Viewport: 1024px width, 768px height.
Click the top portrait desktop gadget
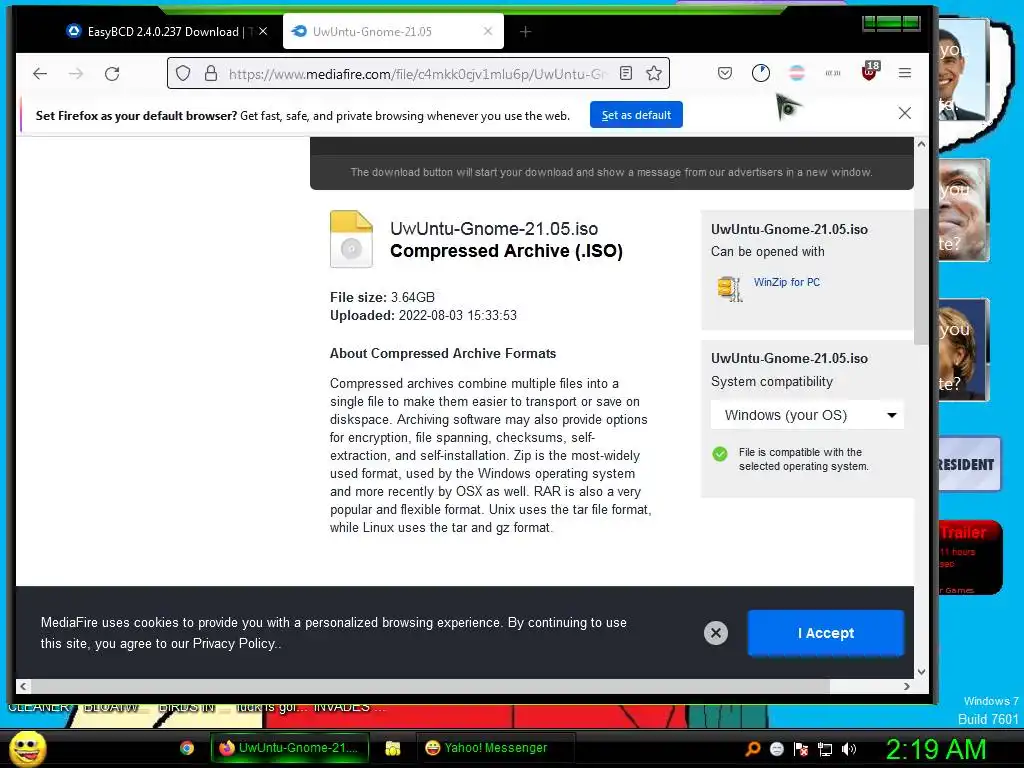coord(963,70)
